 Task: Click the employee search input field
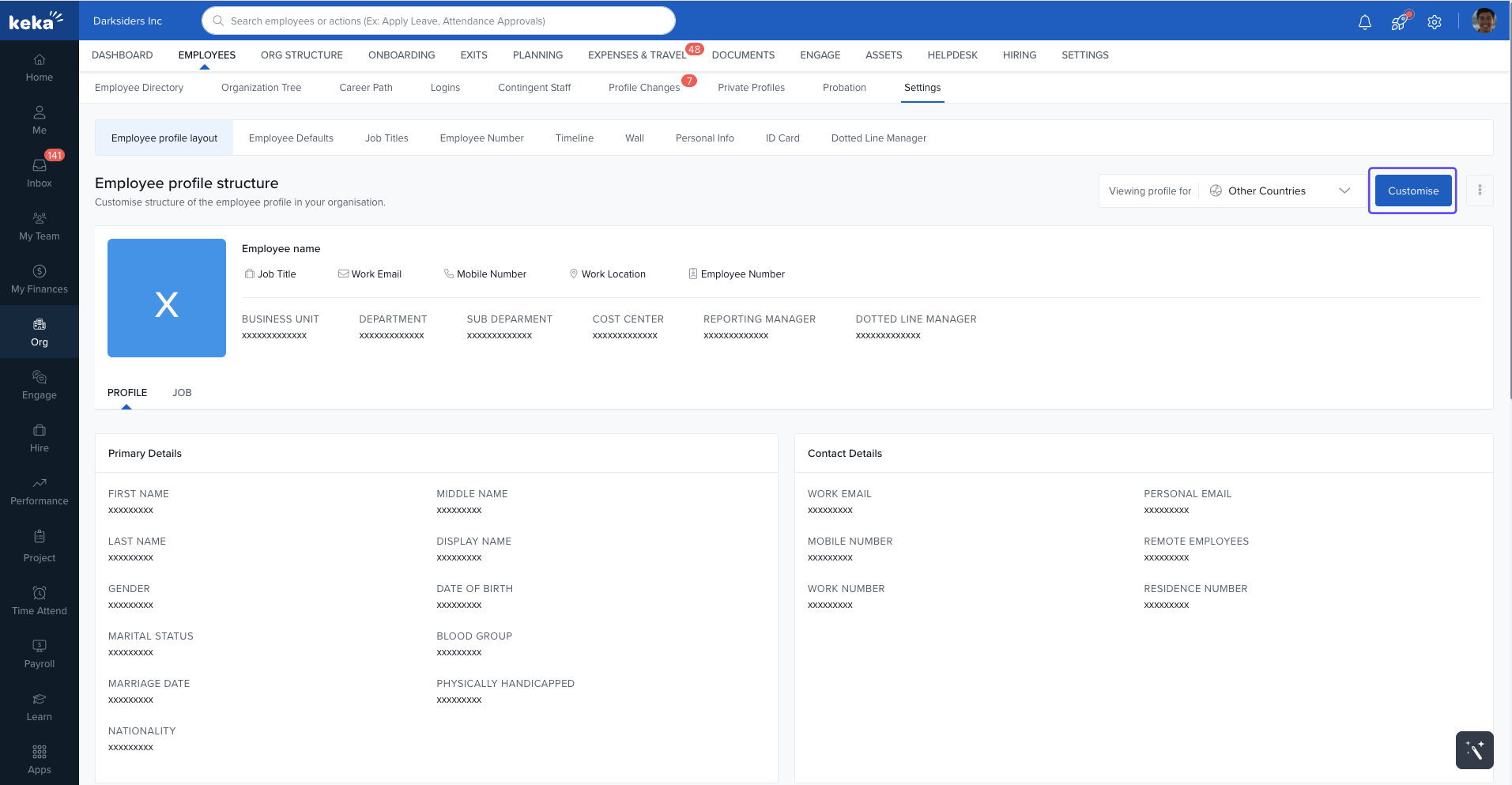(439, 21)
